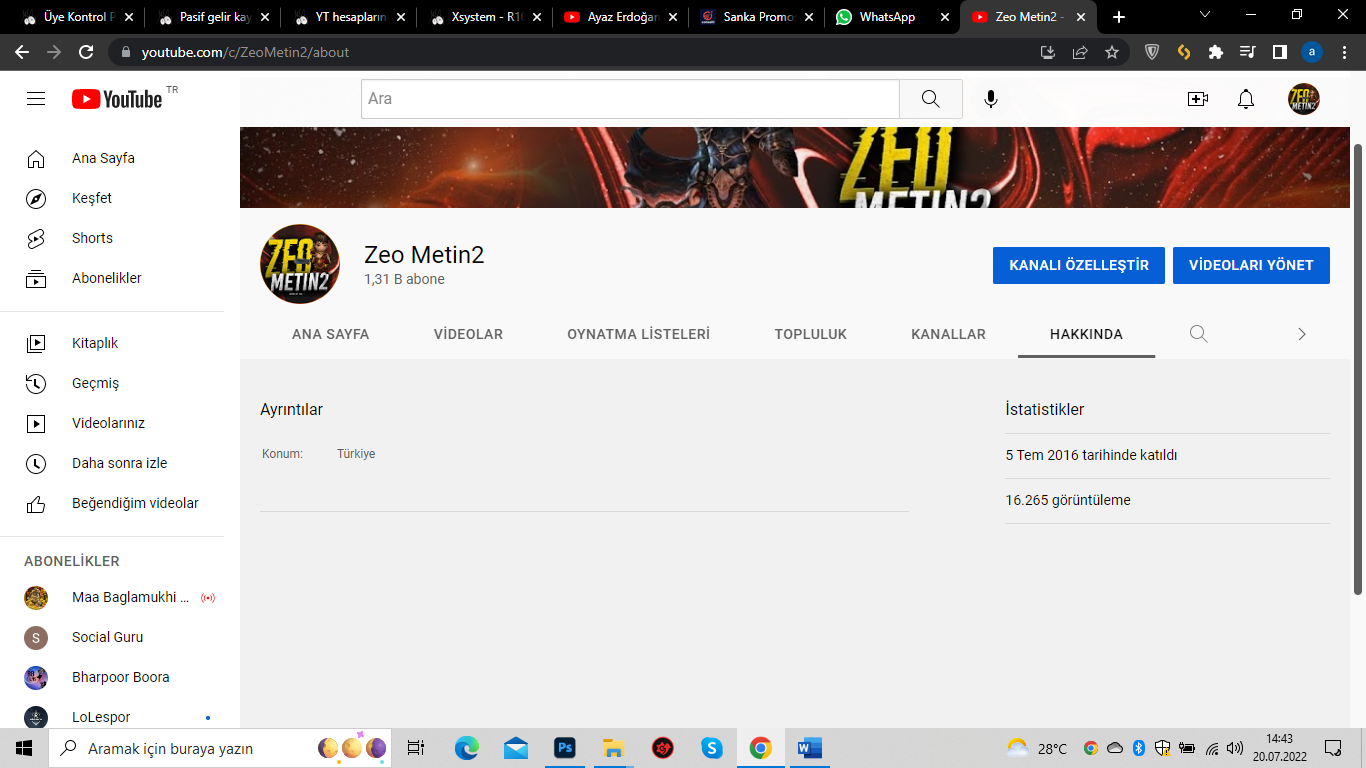Open the YouTube guide hamburger menu
Screen dimensions: 1366x768
36,99
